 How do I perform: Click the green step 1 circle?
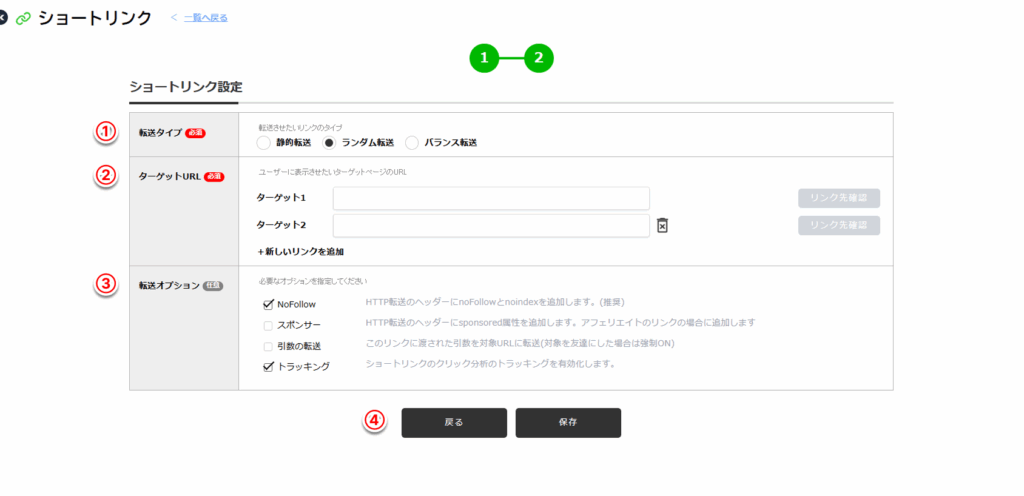tap(484, 59)
